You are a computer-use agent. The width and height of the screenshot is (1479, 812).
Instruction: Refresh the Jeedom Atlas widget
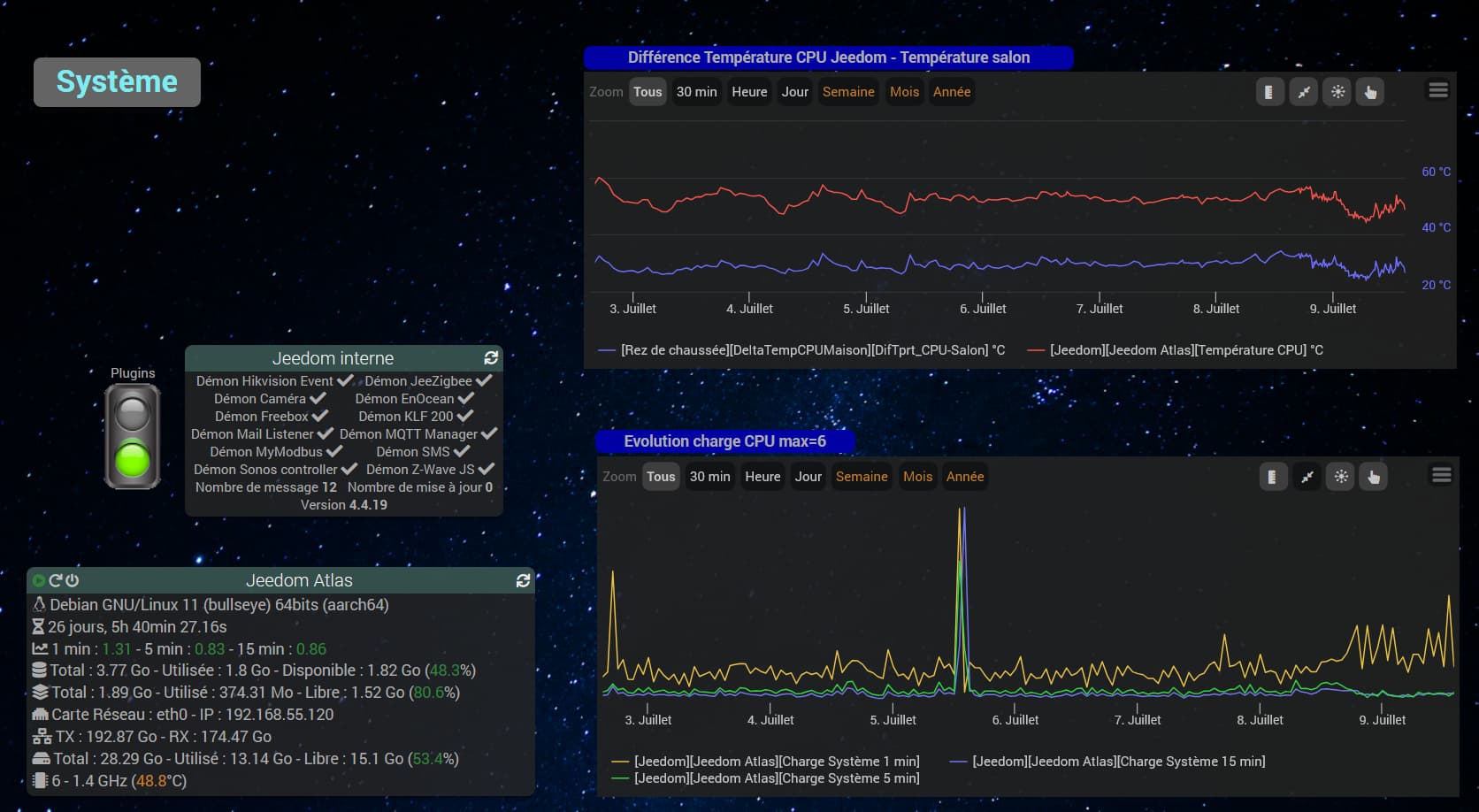(523, 580)
